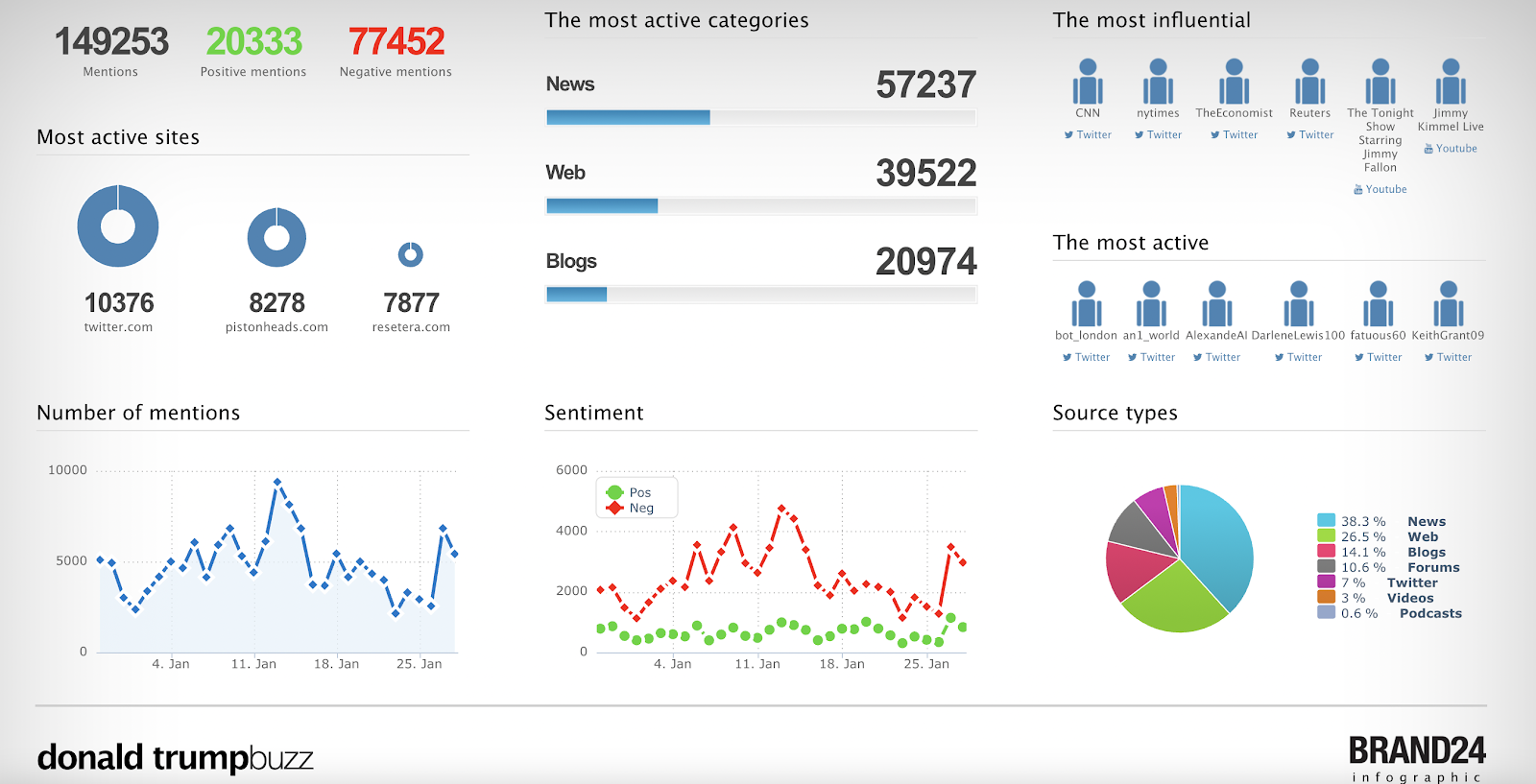Open Twitter link under bot_london
The image size is (1536, 784).
pos(1086,358)
